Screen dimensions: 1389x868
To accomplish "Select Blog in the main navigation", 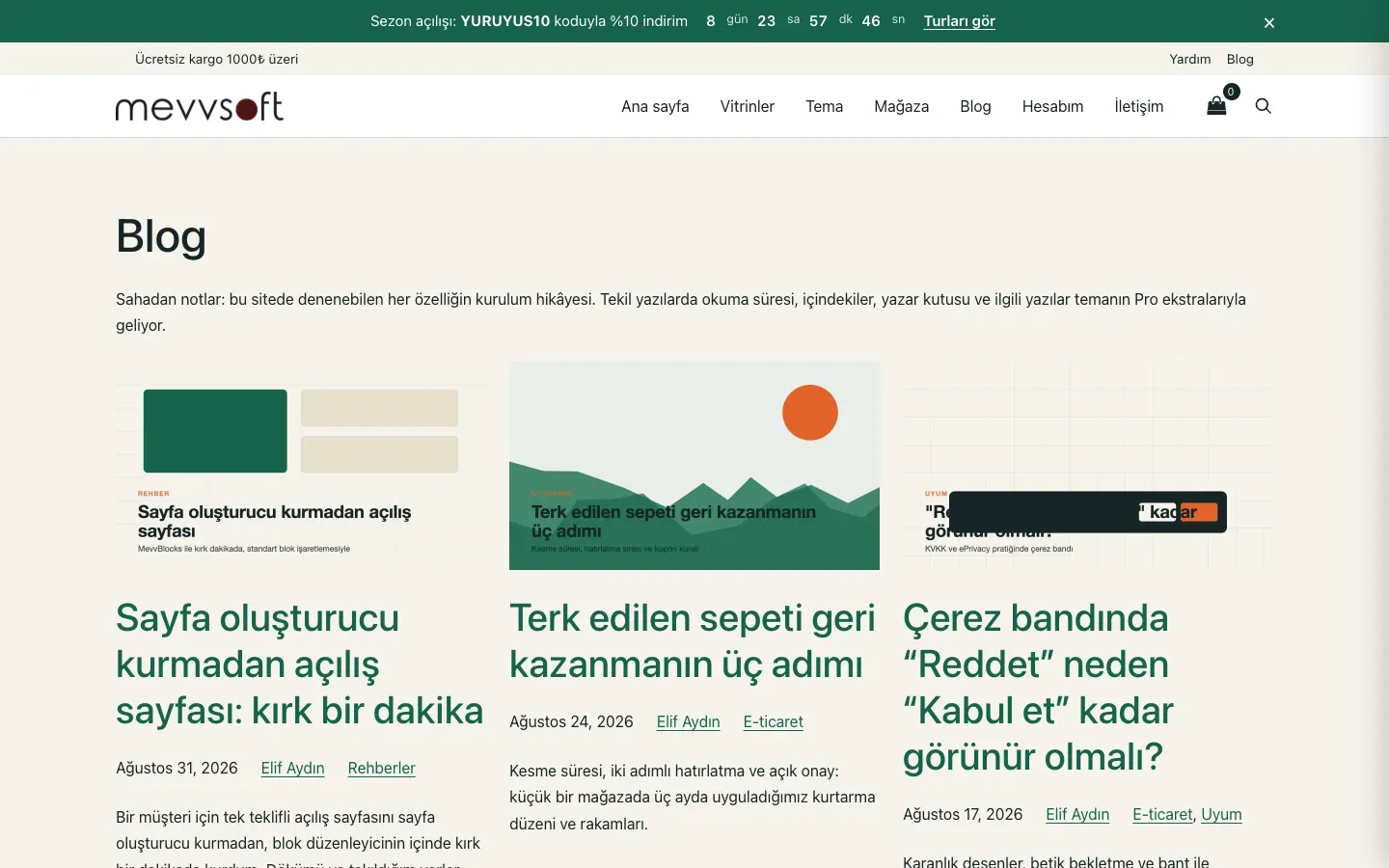I will (x=975, y=106).
